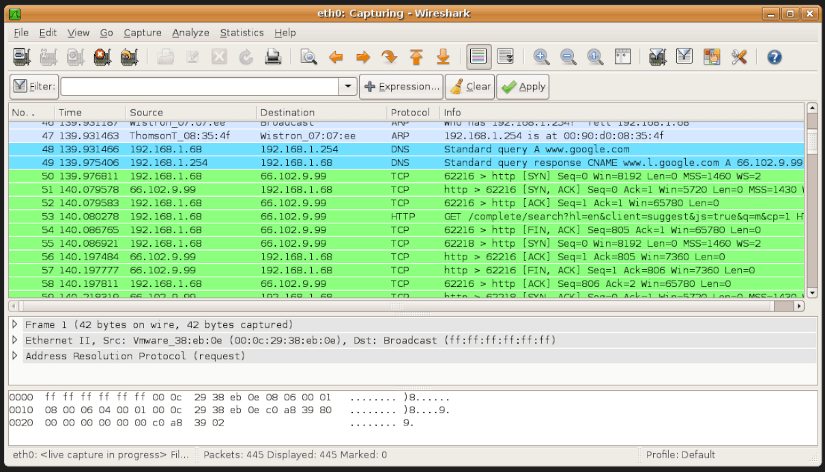Select packet 47 ARP reply row
825x472 pixels.
[x=407, y=136]
